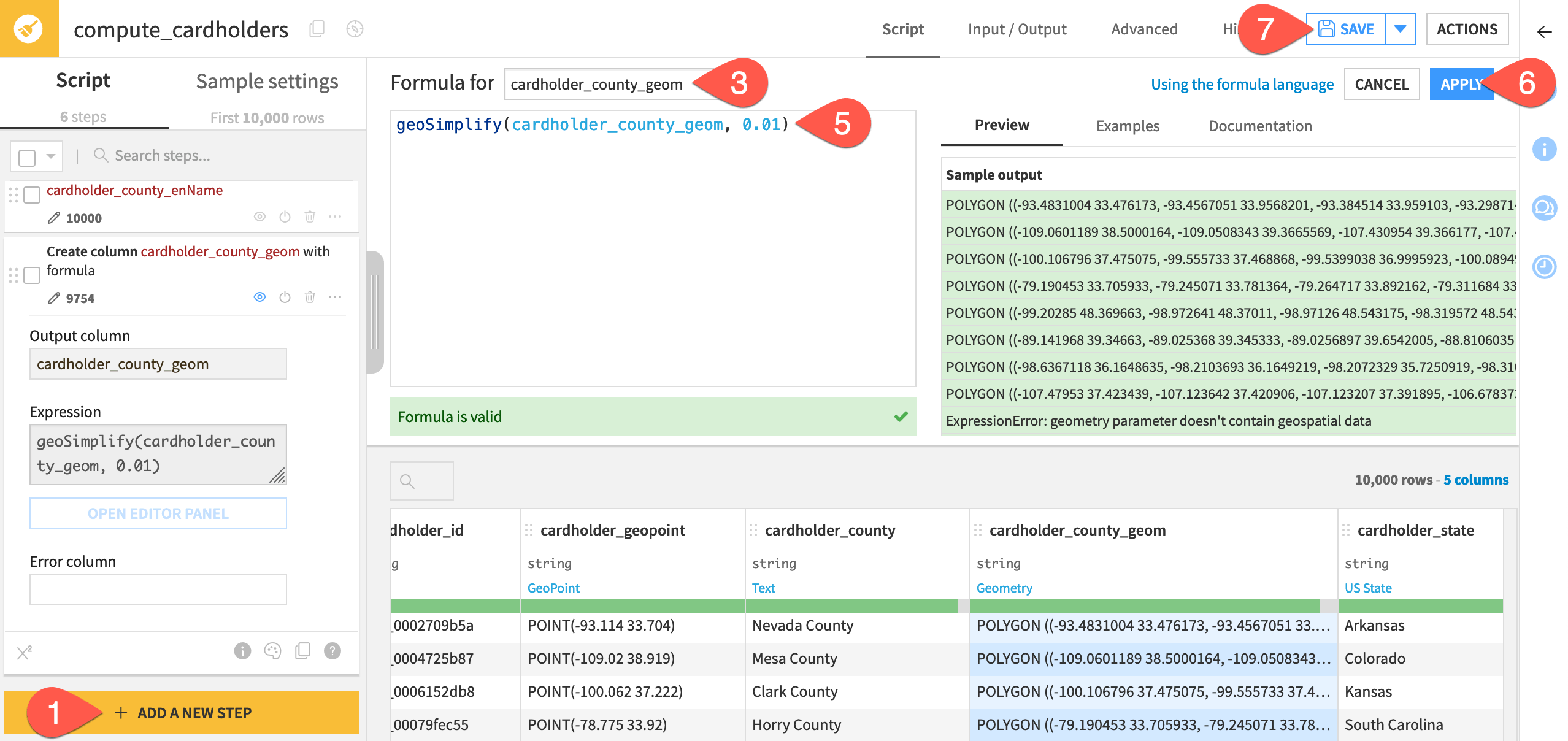The image size is (1568, 741).
Task: Disable the cardholder_county_enName step with power icon
Action: 285,217
